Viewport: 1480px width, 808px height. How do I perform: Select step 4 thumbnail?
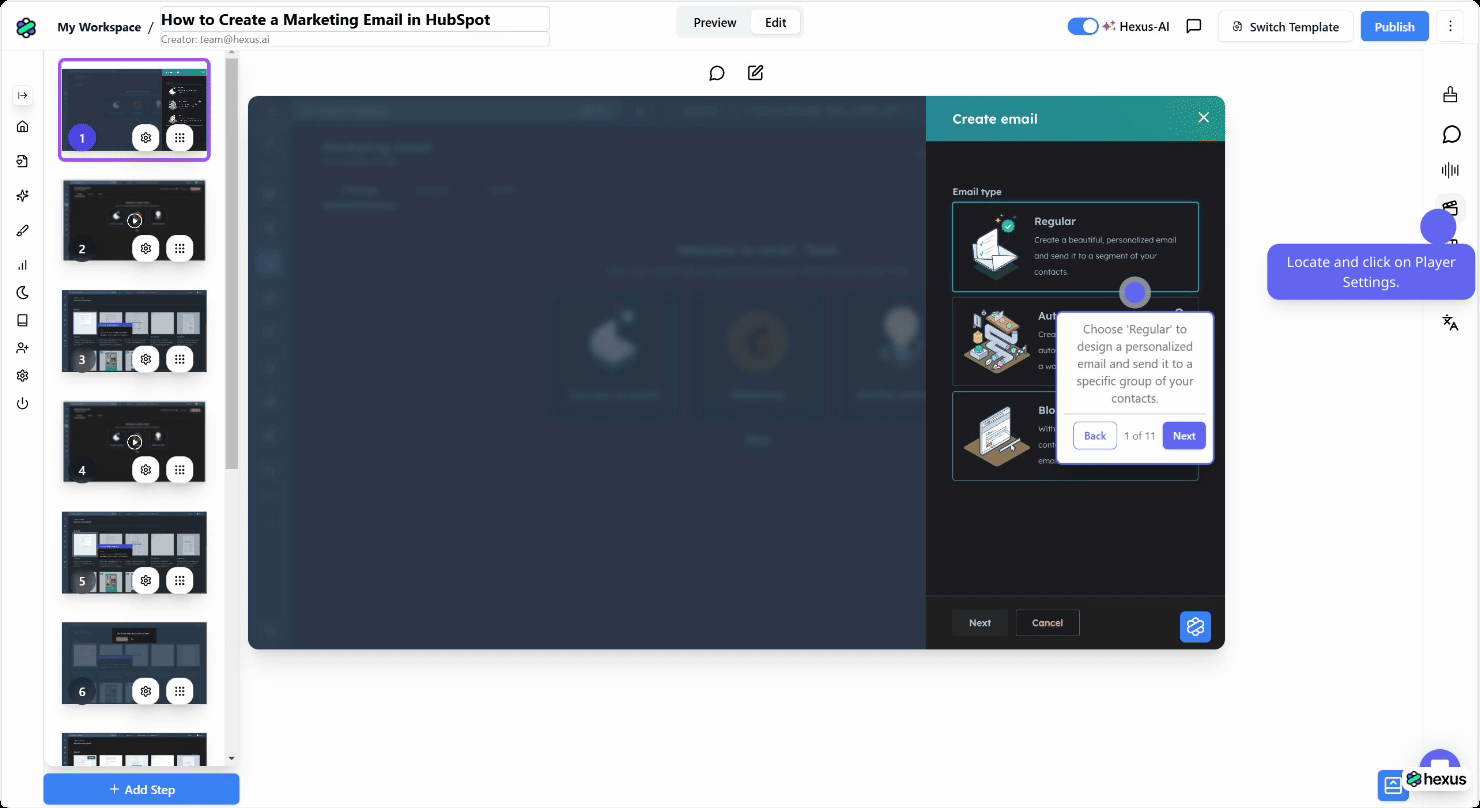(134, 442)
